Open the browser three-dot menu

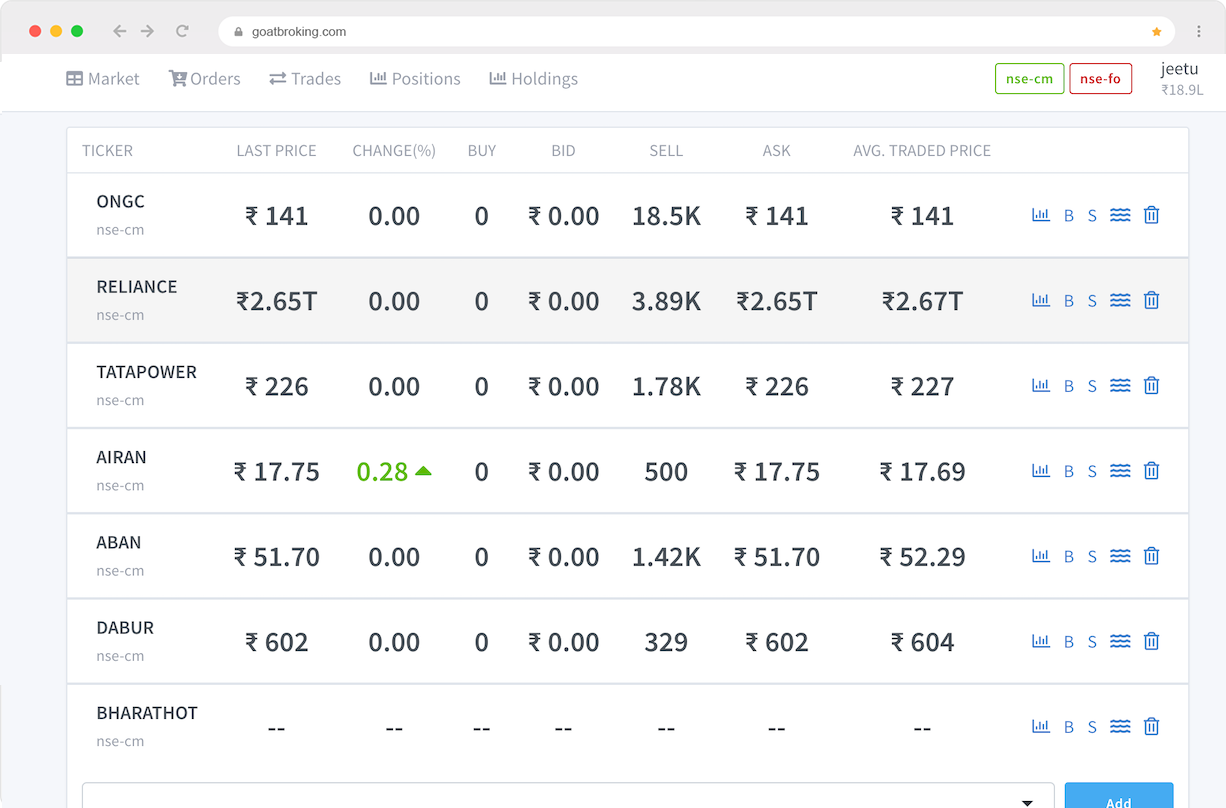tap(1198, 32)
